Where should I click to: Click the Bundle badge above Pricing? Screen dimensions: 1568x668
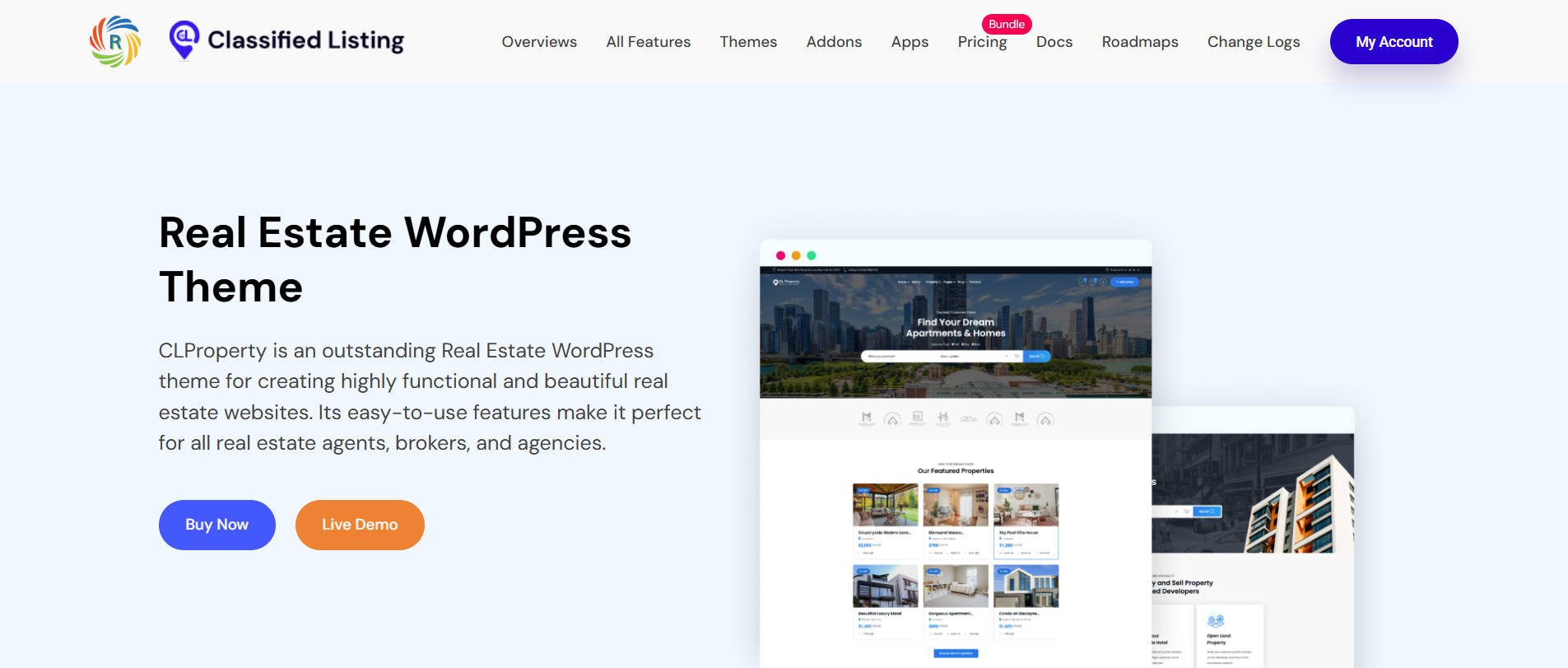[x=1007, y=24]
